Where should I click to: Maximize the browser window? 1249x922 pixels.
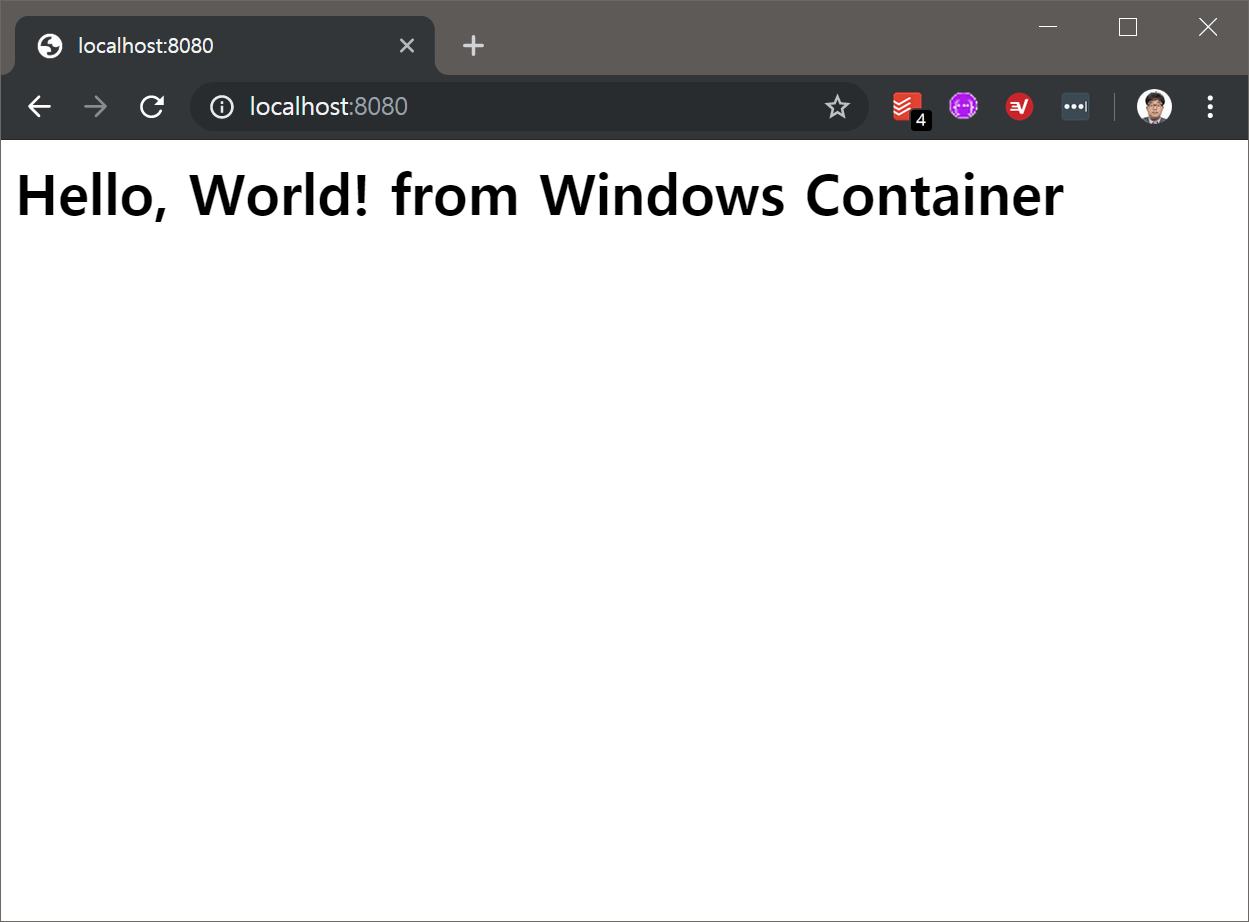coord(1128,27)
